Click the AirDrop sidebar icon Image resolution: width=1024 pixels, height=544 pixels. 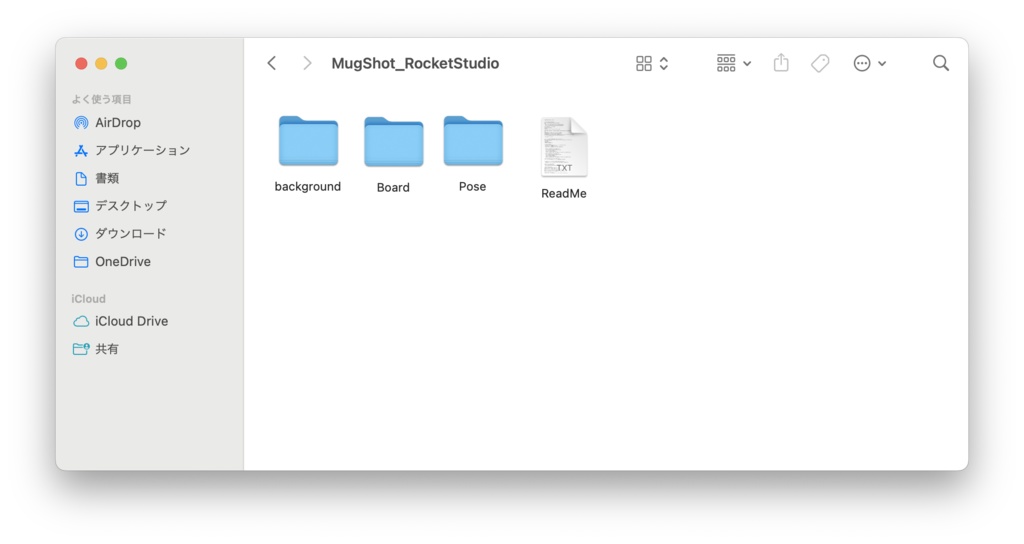point(81,123)
